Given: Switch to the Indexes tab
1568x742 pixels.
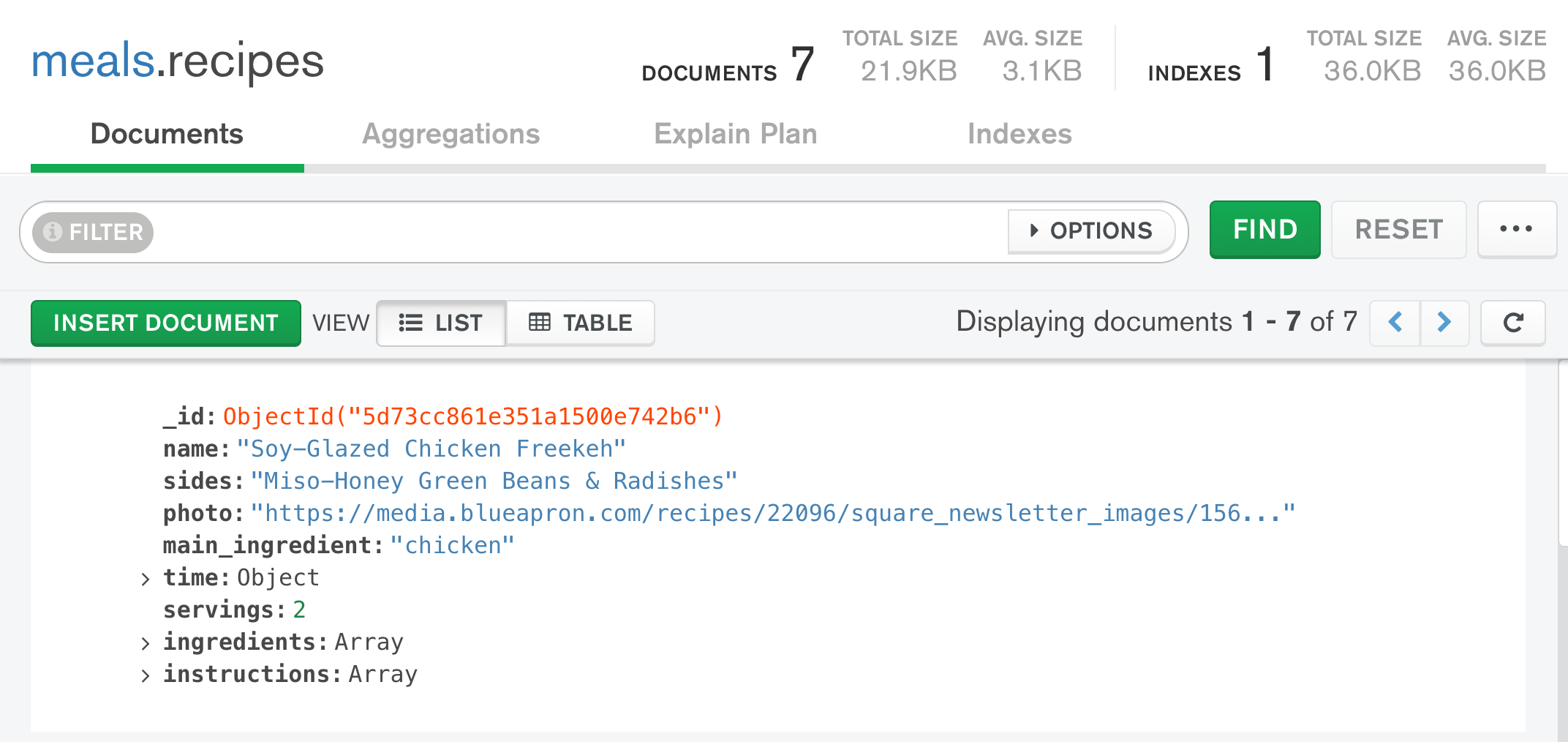Looking at the screenshot, I should tap(1019, 135).
